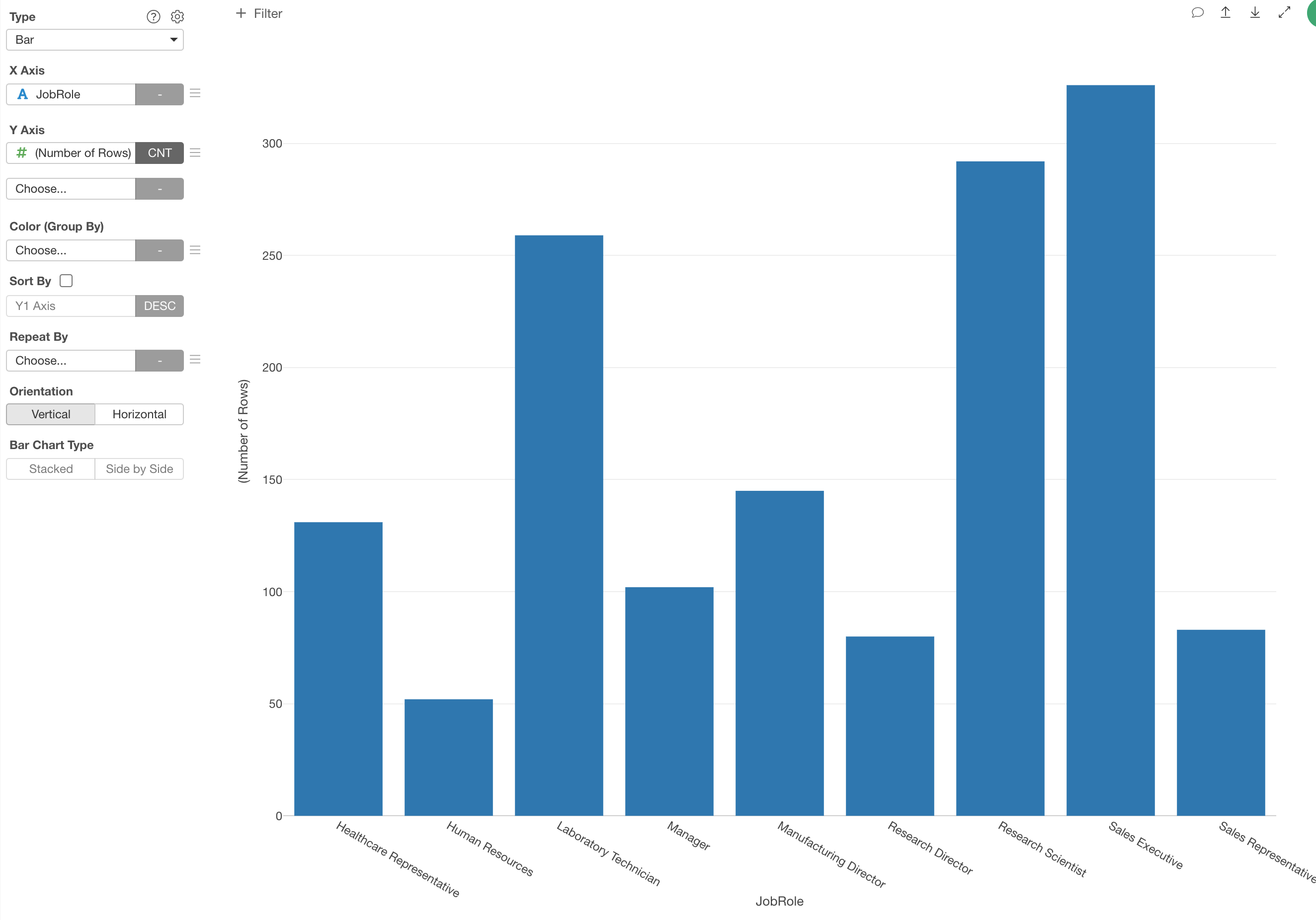
Task: Click the minus button next to JobRole
Action: coord(159,95)
